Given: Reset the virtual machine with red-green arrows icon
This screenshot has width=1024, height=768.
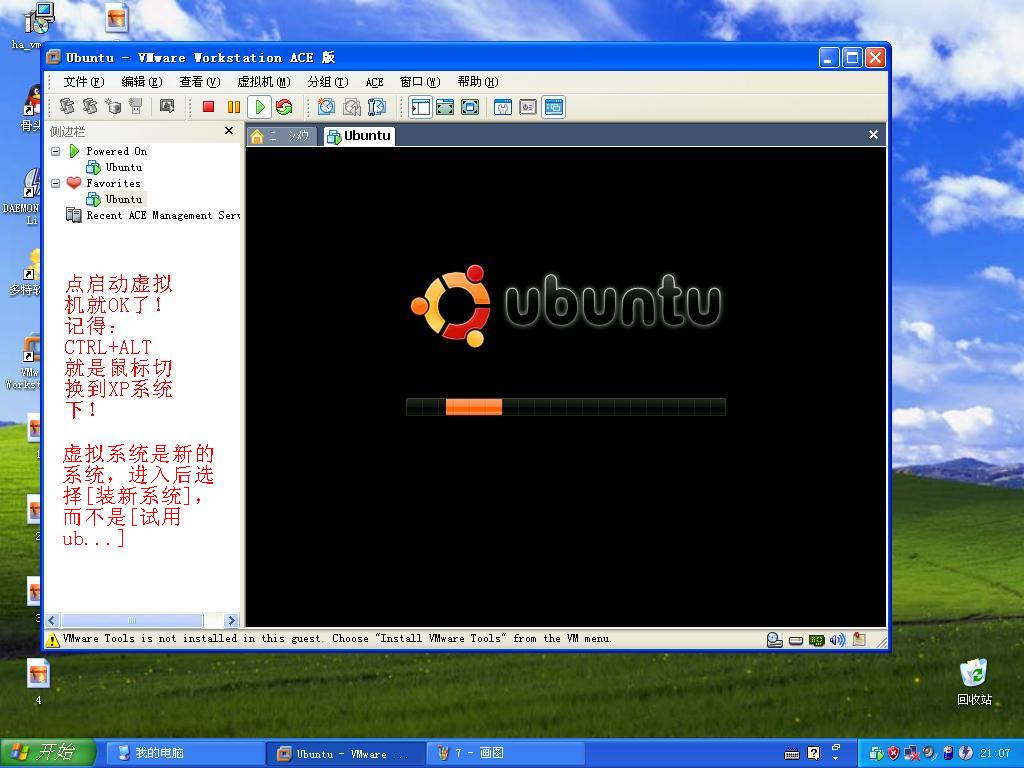Looking at the screenshot, I should tap(284, 107).
